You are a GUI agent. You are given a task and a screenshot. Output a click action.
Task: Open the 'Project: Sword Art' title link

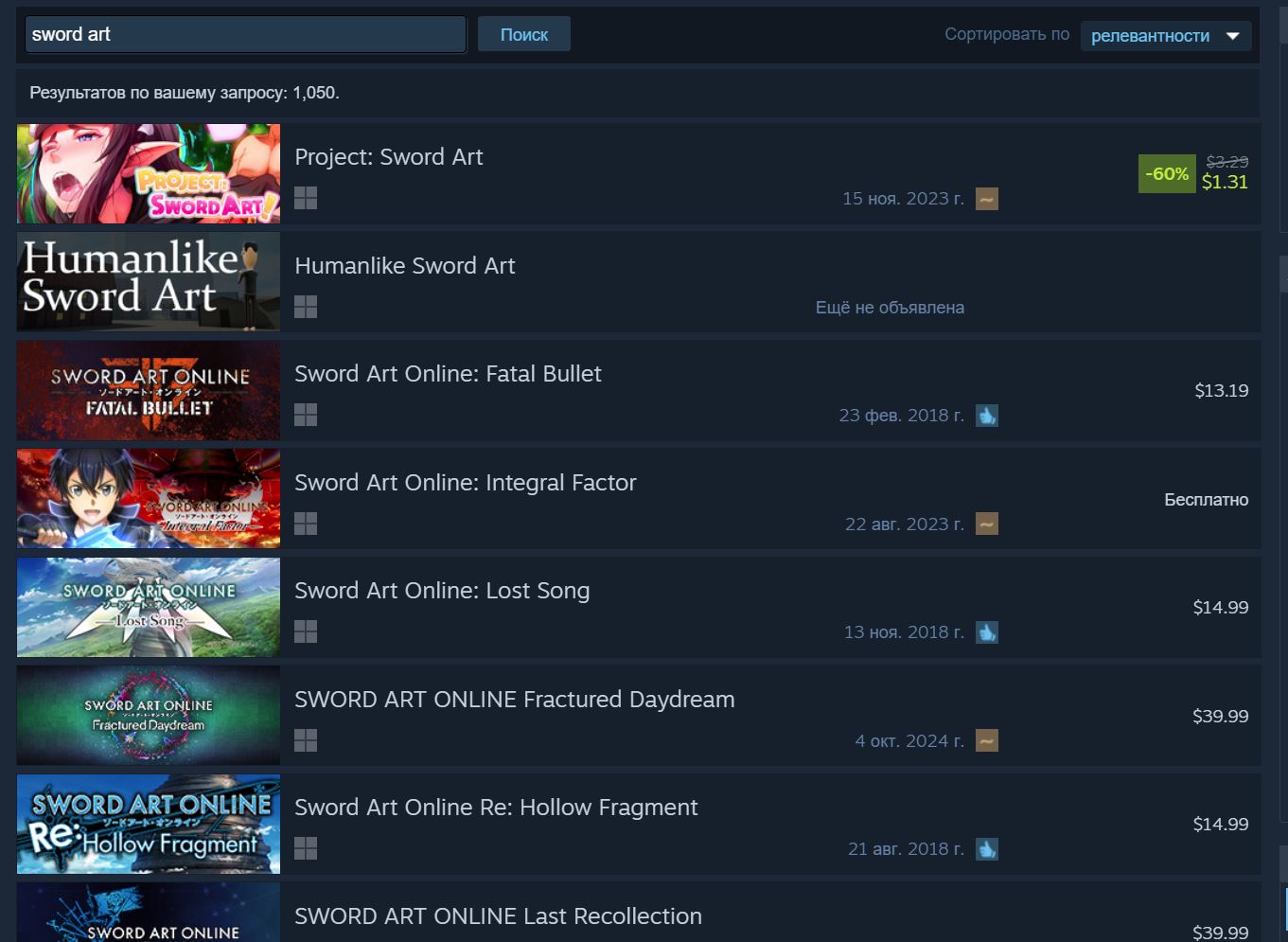(x=389, y=157)
